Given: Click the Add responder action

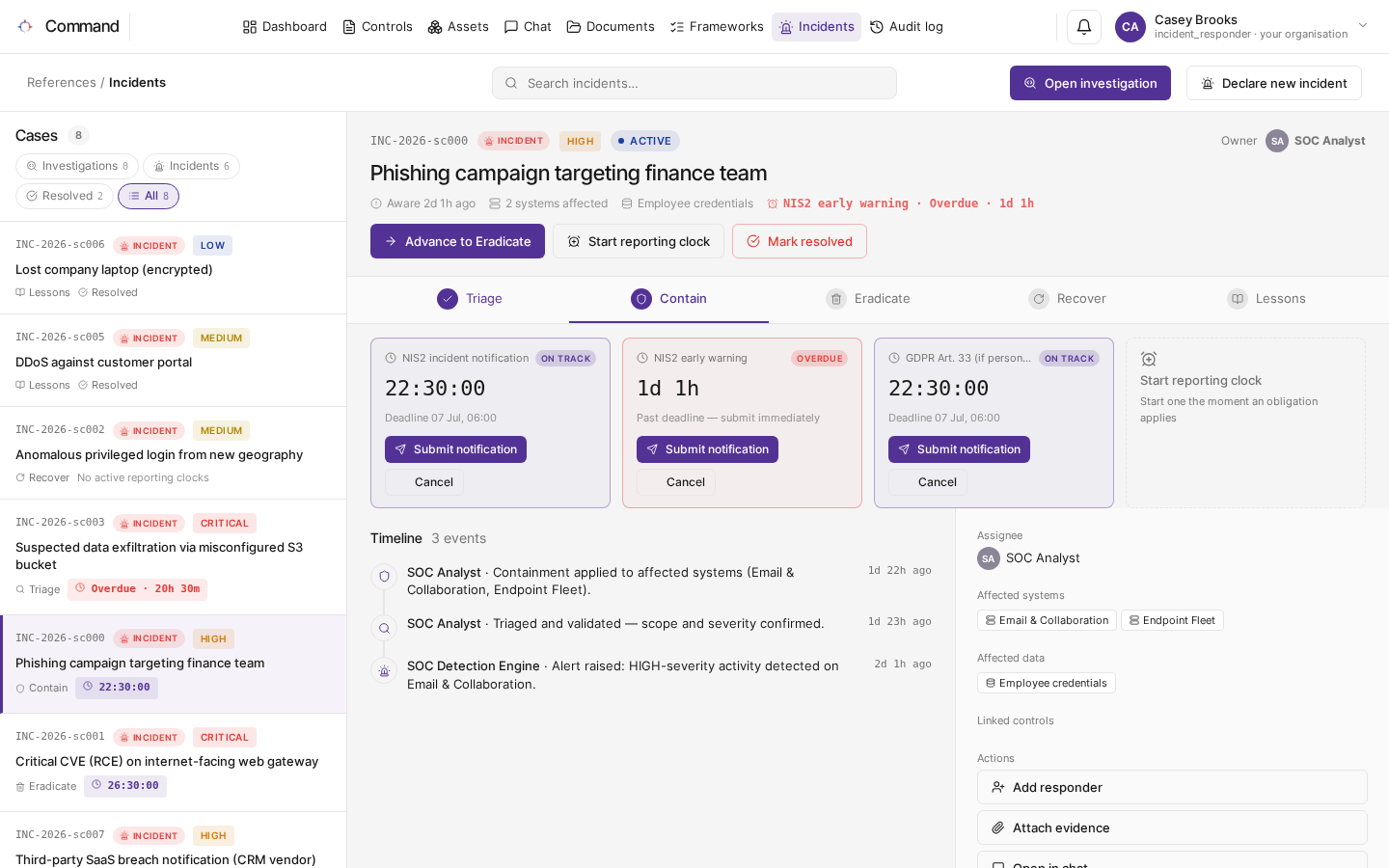Looking at the screenshot, I should coord(1172,787).
